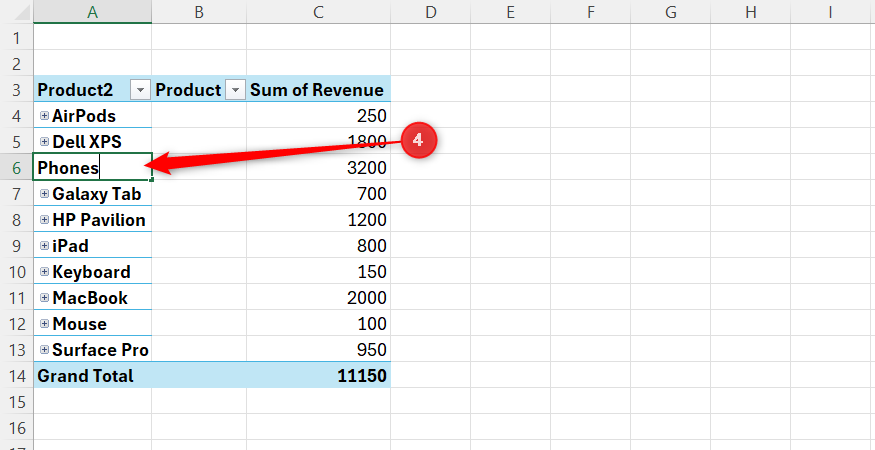
Task: Select column B header
Action: [x=199, y=12]
